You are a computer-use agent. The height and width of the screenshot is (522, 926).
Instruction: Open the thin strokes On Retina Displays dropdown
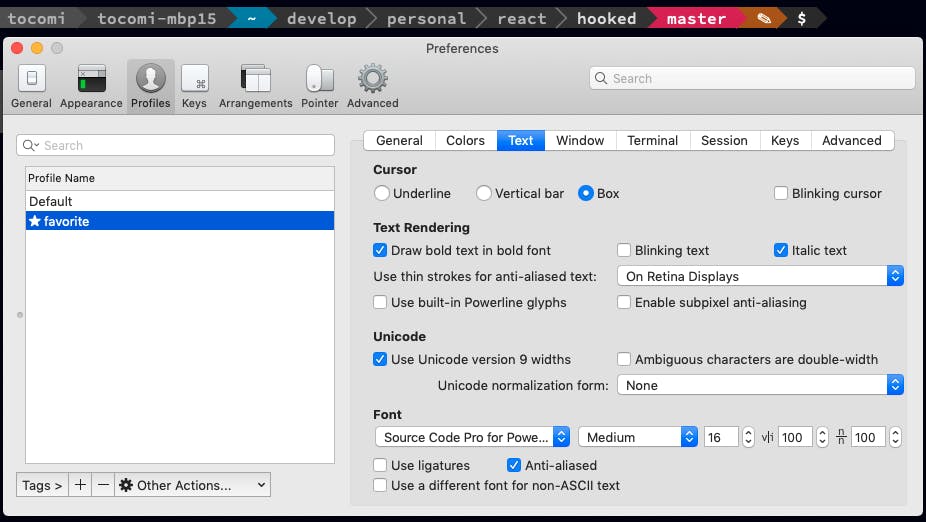click(x=760, y=276)
